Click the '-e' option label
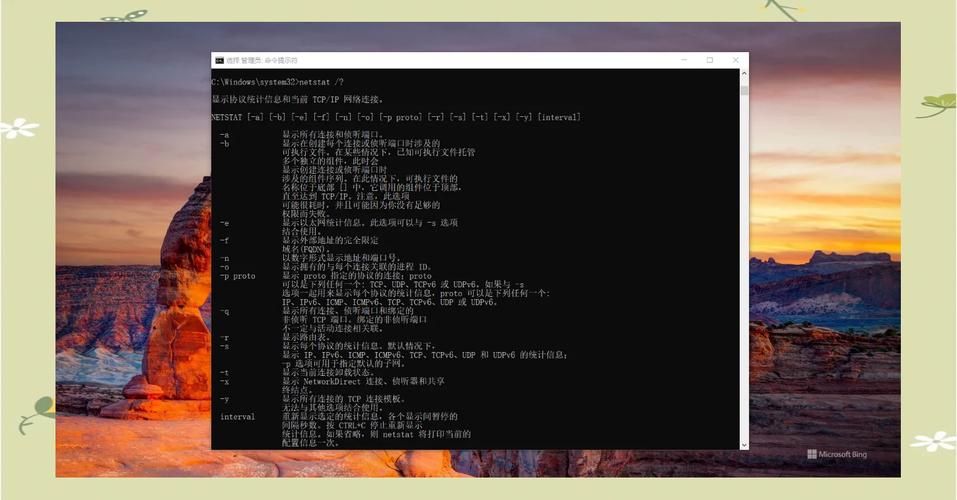 pos(225,223)
